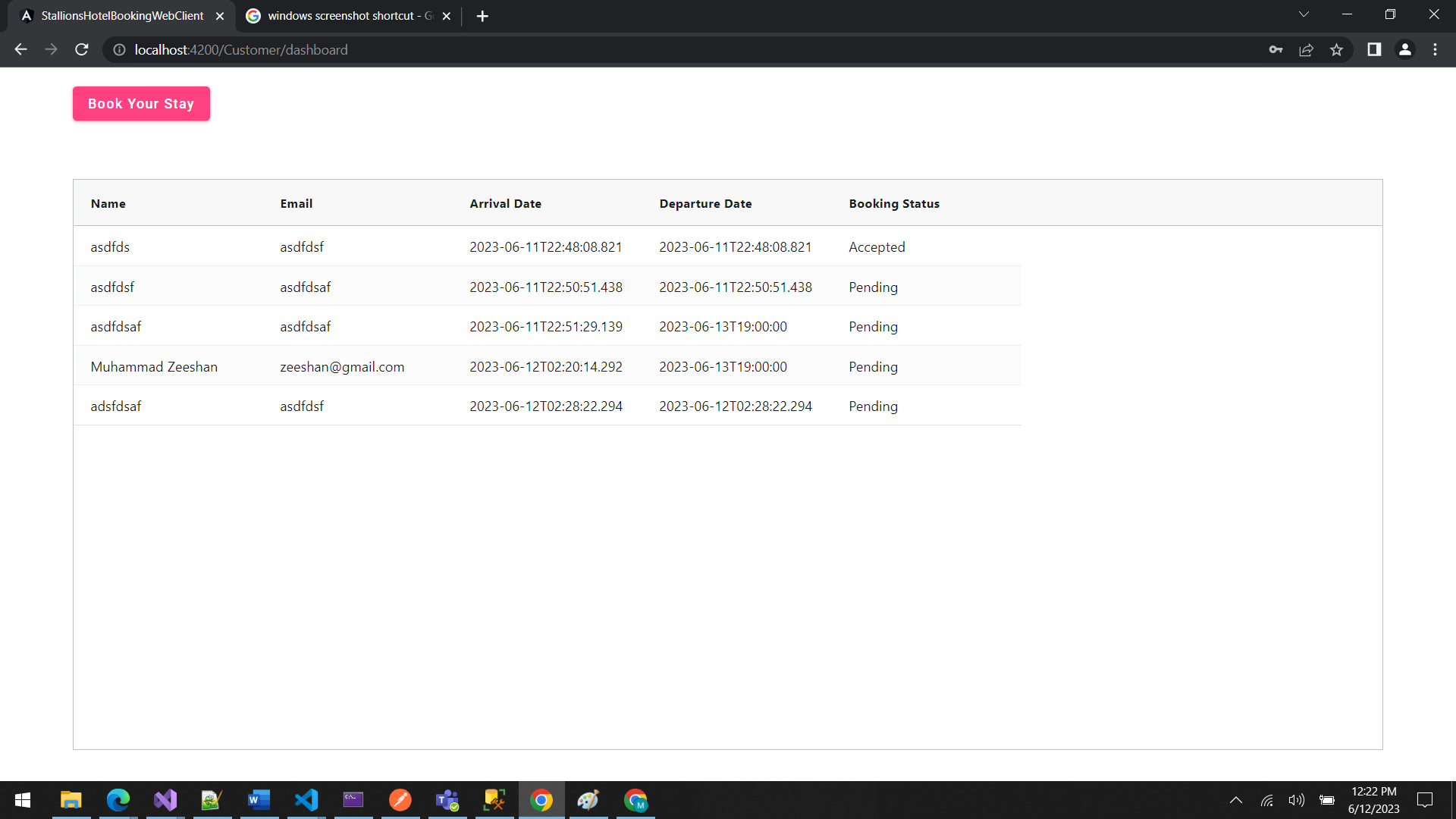Click the zeeshan@gmail.com email cell
The width and height of the screenshot is (1456, 819).
[x=342, y=367]
